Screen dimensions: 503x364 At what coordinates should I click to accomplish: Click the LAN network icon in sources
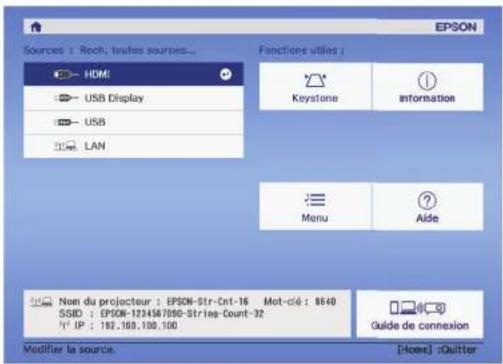click(x=65, y=146)
